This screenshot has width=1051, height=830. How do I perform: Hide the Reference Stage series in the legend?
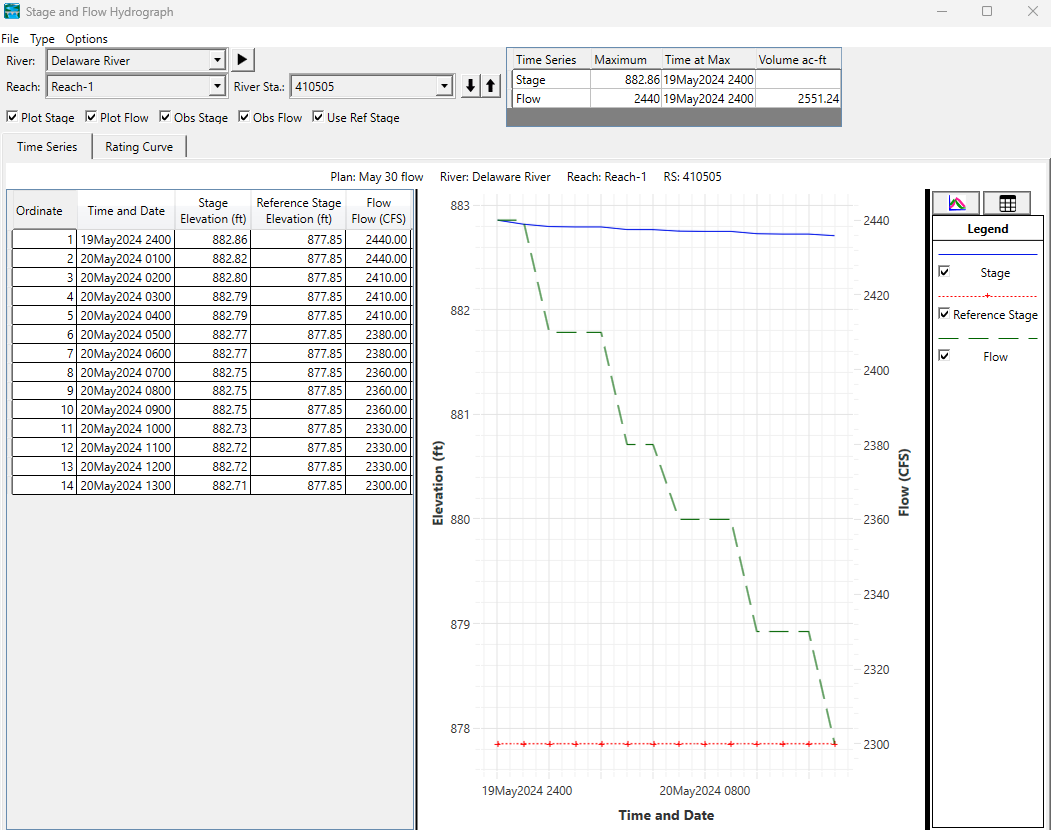coord(944,314)
